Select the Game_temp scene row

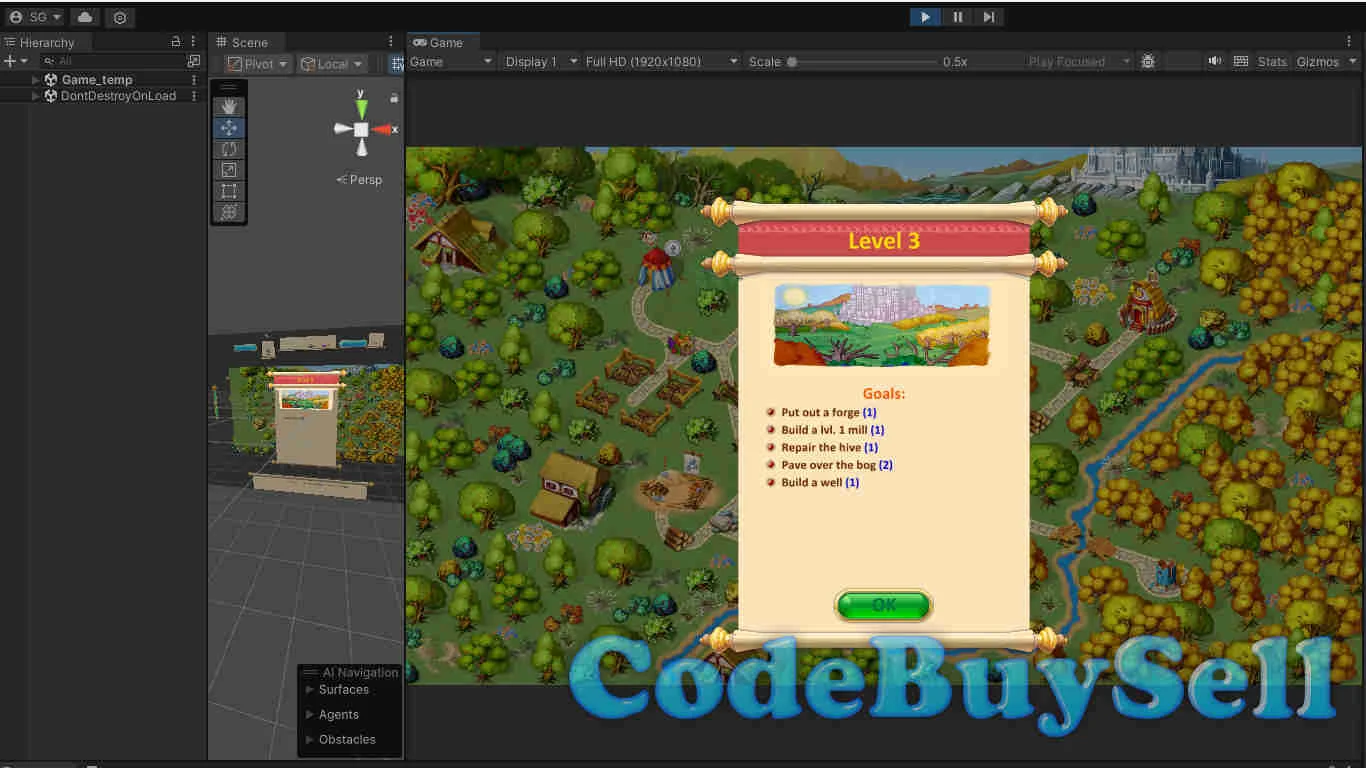(x=103, y=79)
